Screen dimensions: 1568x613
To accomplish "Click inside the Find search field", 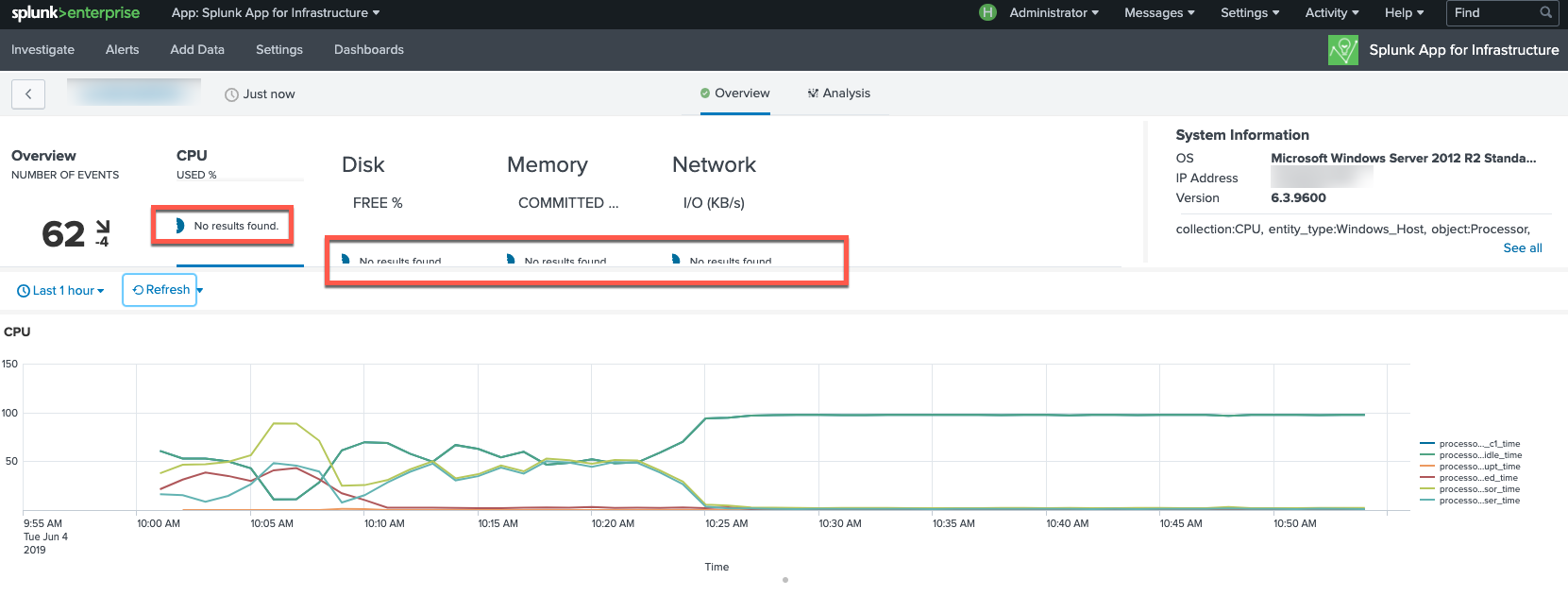I will pyautogui.click(x=1493, y=13).
